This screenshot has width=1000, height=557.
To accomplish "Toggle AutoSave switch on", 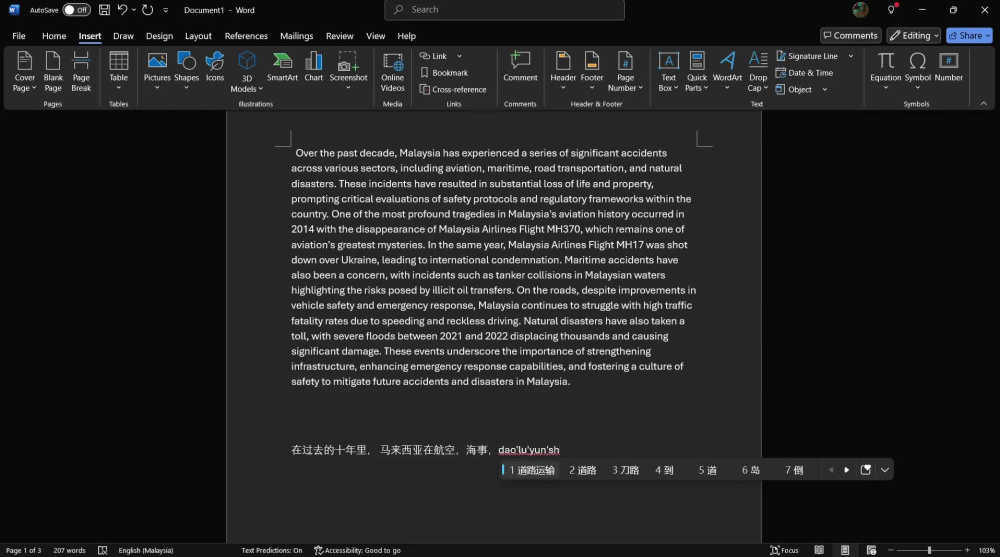I will coord(77,10).
